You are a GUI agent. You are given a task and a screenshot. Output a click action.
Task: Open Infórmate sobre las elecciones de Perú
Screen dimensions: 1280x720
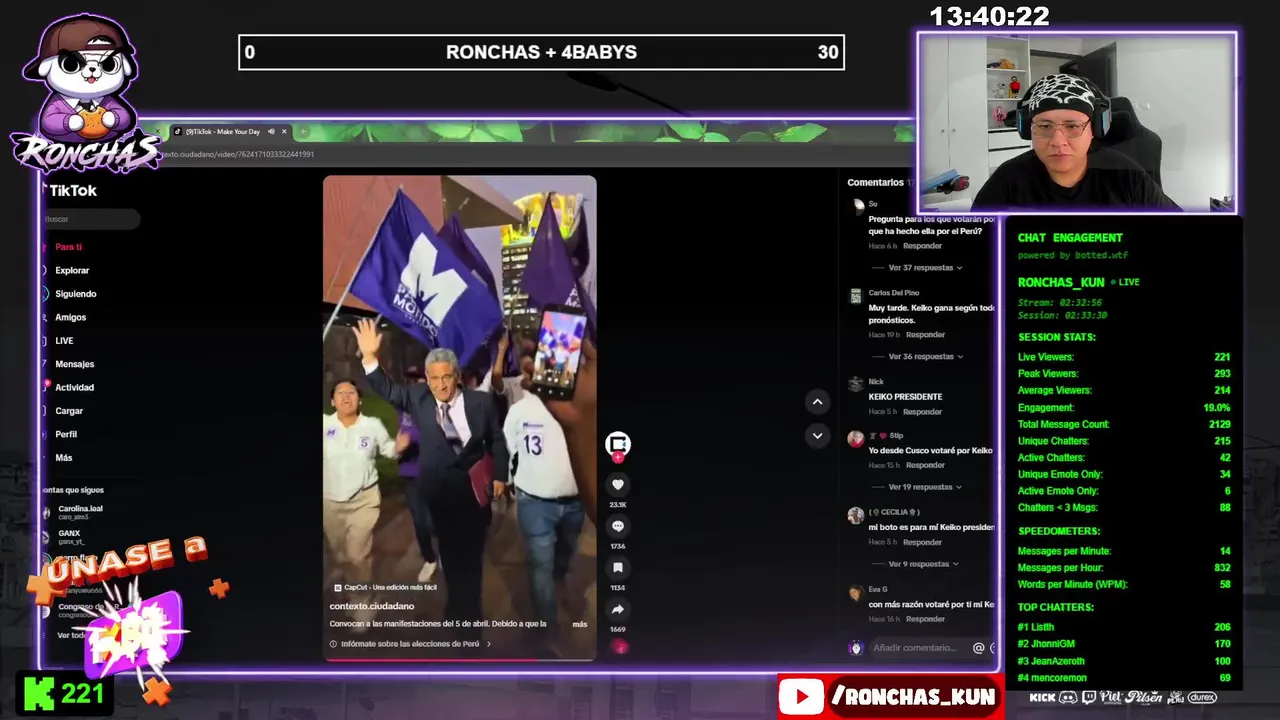tap(410, 644)
